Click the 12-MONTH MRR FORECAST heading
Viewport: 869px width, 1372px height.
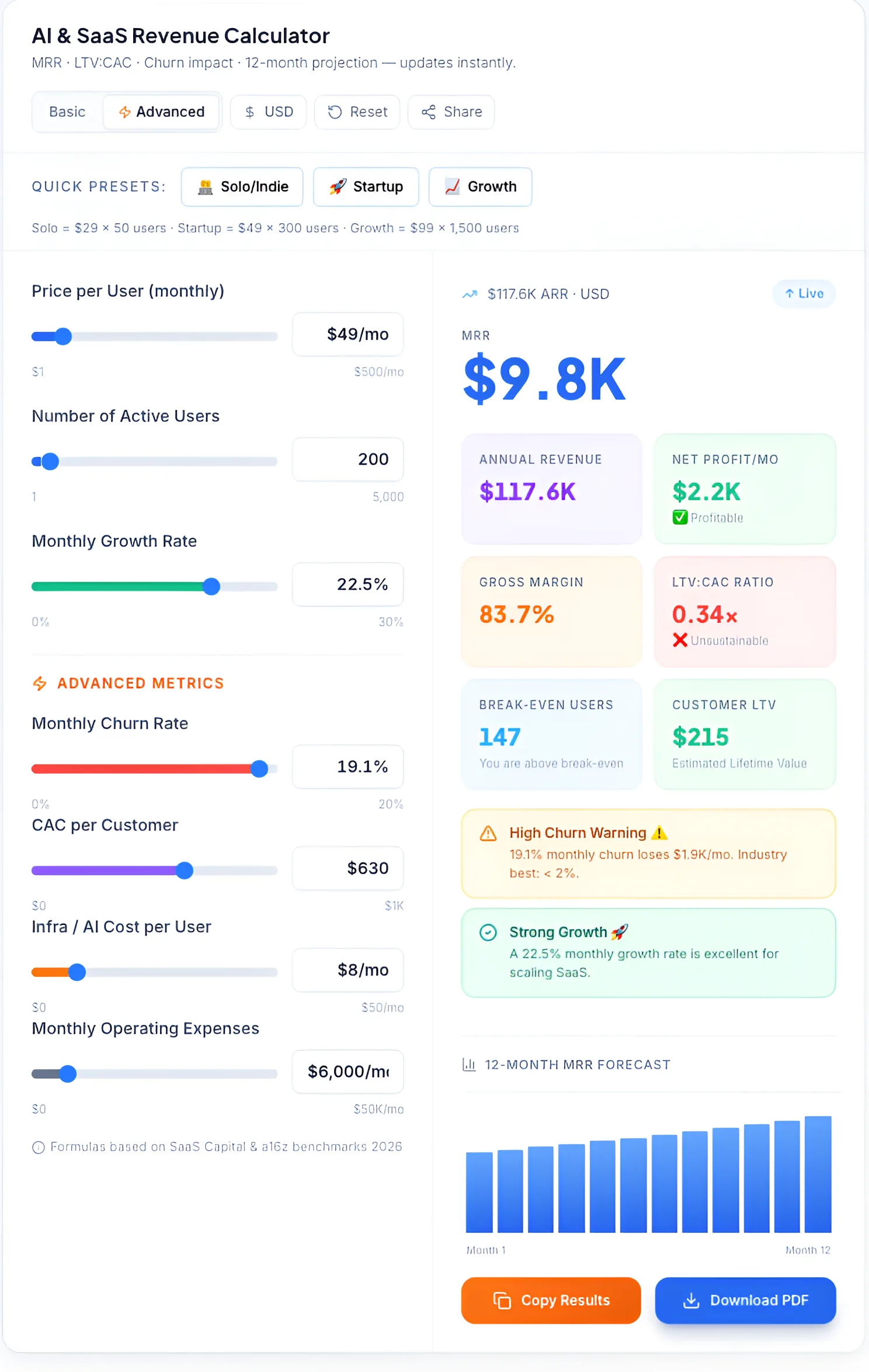tap(578, 1065)
